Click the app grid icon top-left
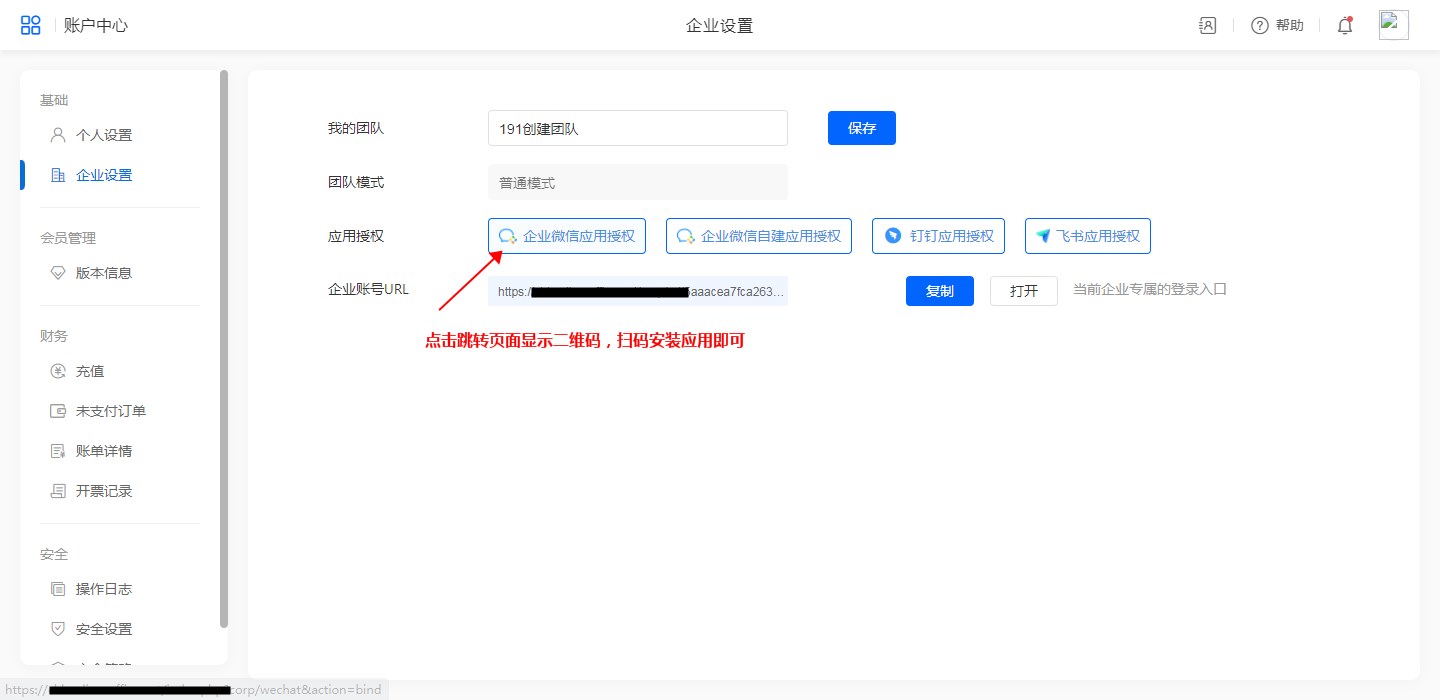The width and height of the screenshot is (1440, 700). [31, 25]
